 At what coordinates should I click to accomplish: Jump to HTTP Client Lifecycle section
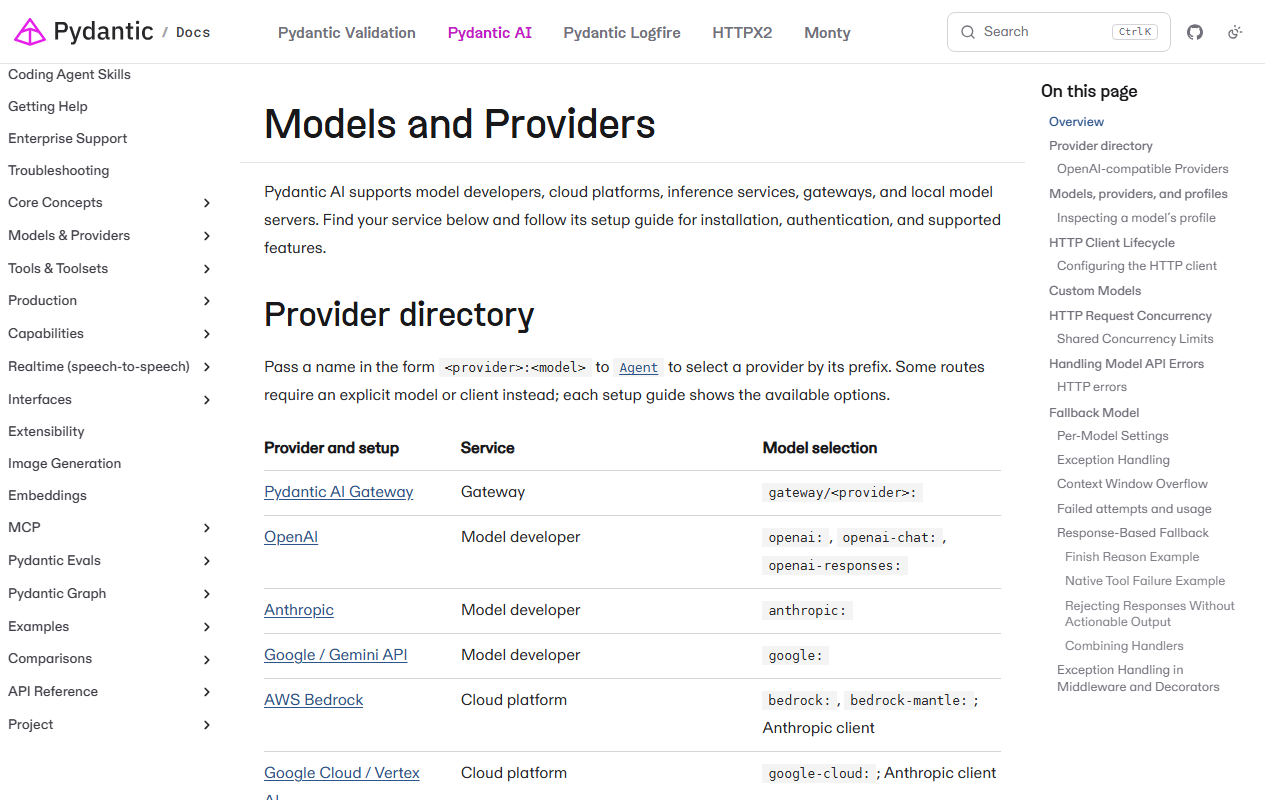(1112, 243)
